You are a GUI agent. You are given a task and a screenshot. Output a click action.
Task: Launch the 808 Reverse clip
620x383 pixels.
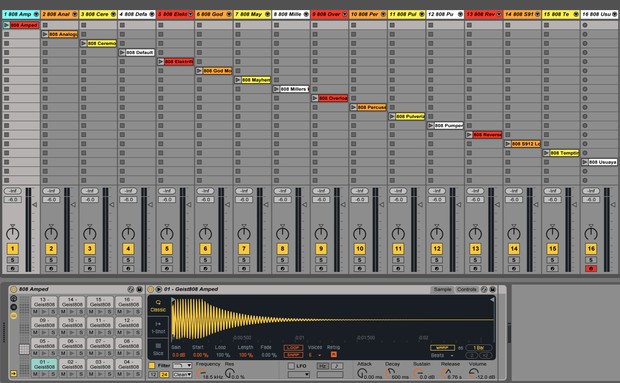(x=469, y=134)
